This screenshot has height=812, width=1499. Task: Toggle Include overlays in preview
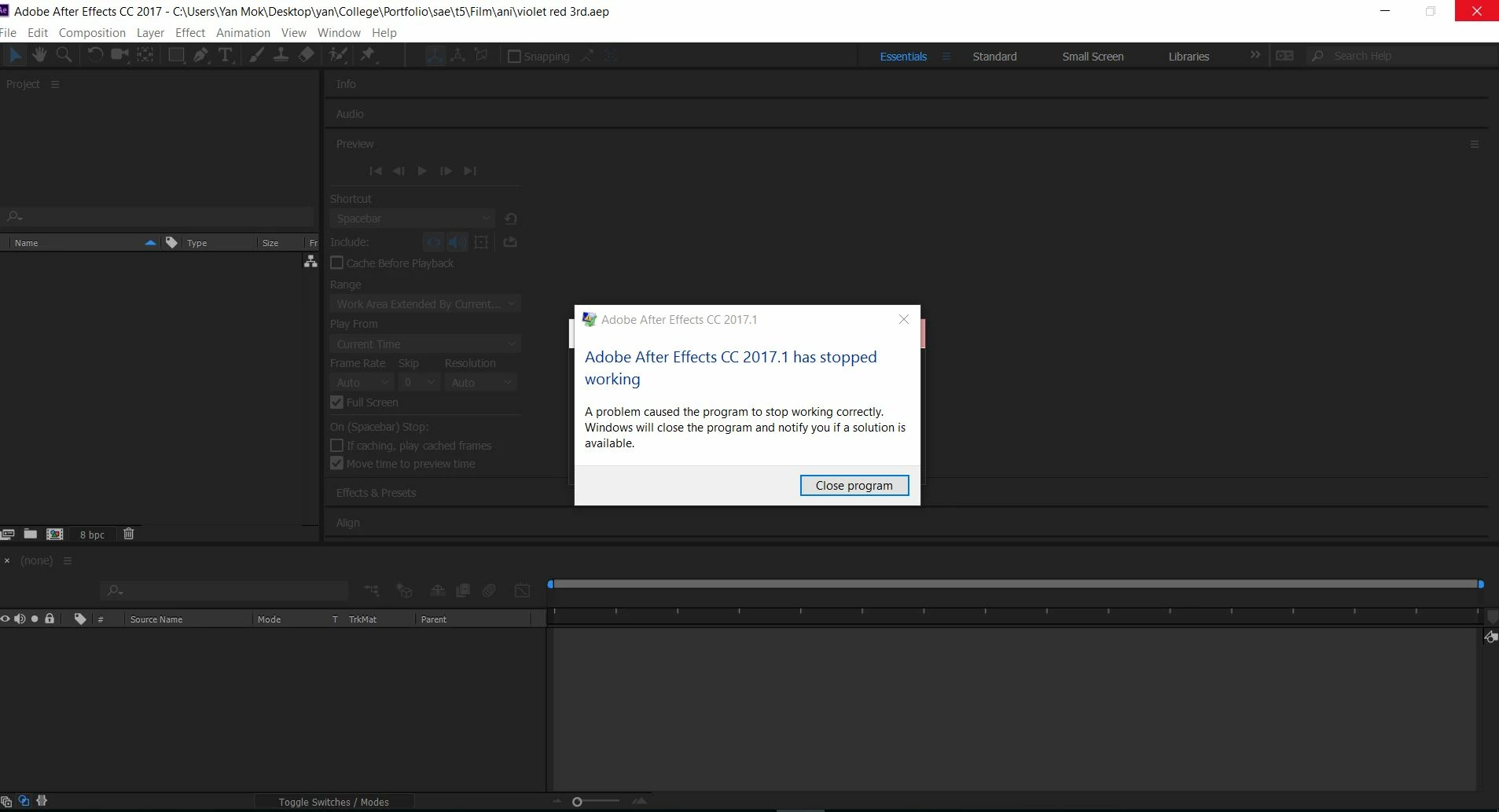click(482, 242)
